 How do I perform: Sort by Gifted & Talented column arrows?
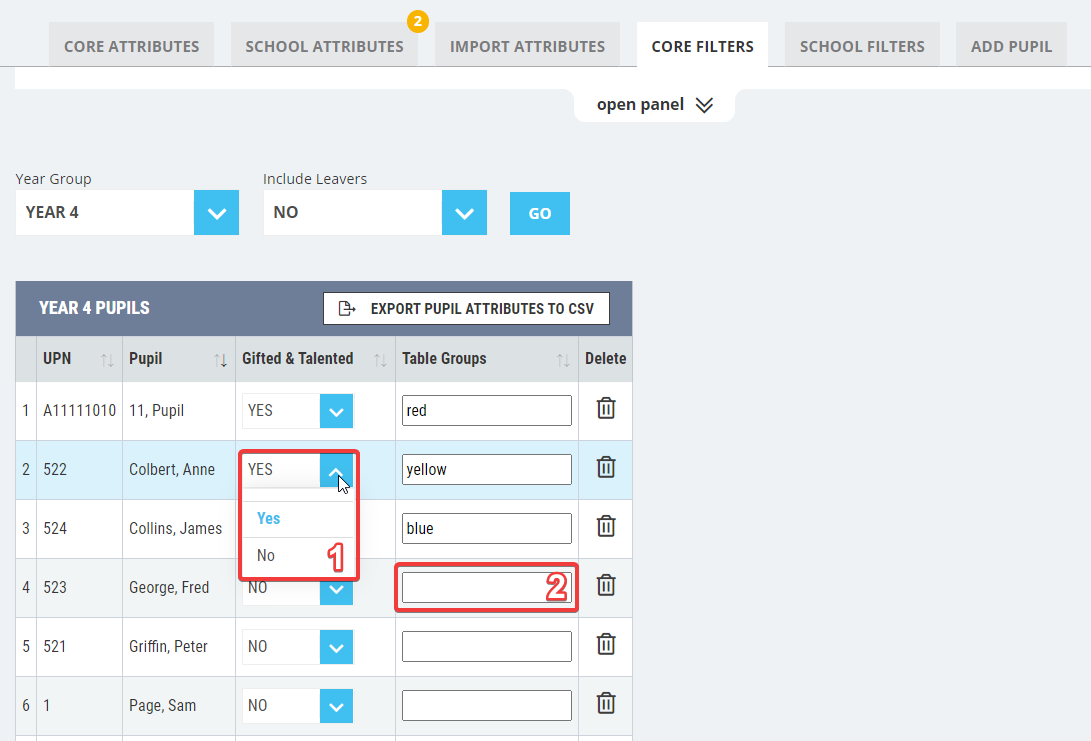point(380,360)
